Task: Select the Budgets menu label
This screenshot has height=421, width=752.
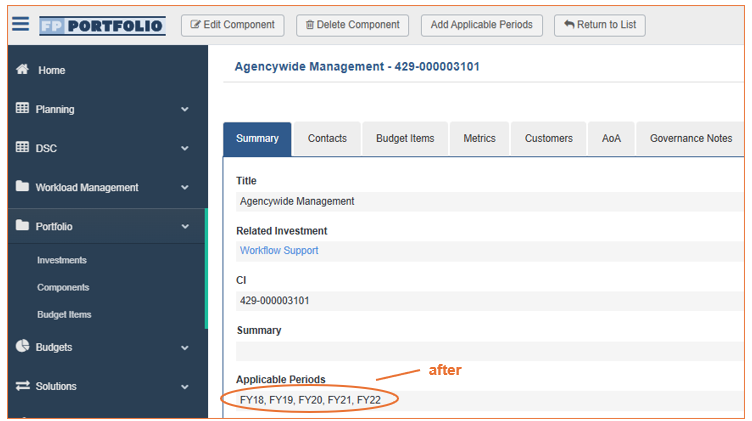Action: coord(54,347)
